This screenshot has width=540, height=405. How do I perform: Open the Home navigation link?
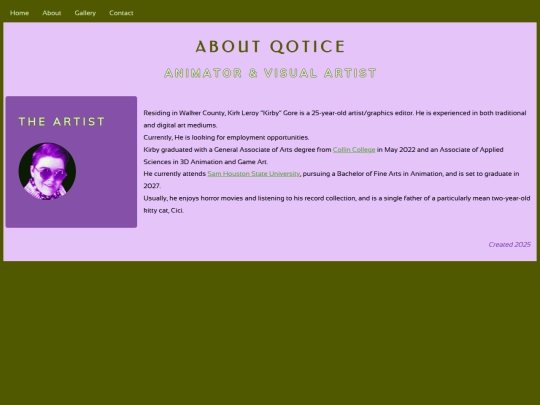(x=19, y=13)
